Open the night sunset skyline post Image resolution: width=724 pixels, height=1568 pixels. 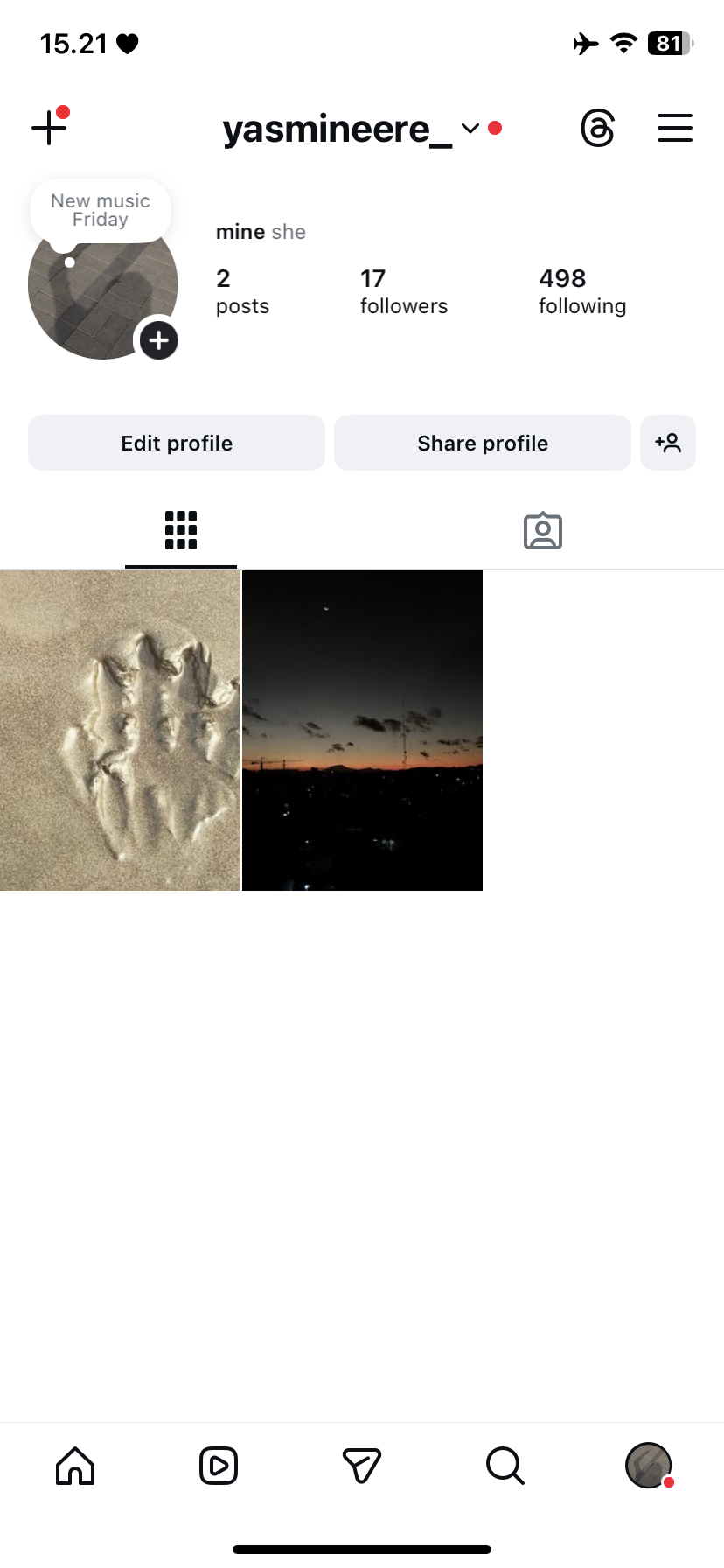(362, 731)
